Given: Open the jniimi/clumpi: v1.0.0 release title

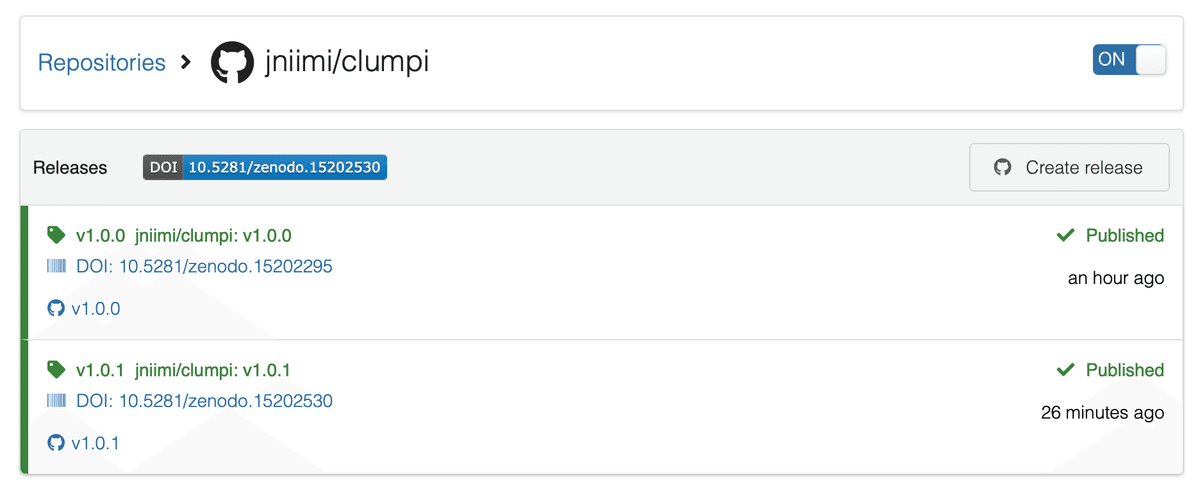Looking at the screenshot, I should [x=213, y=236].
